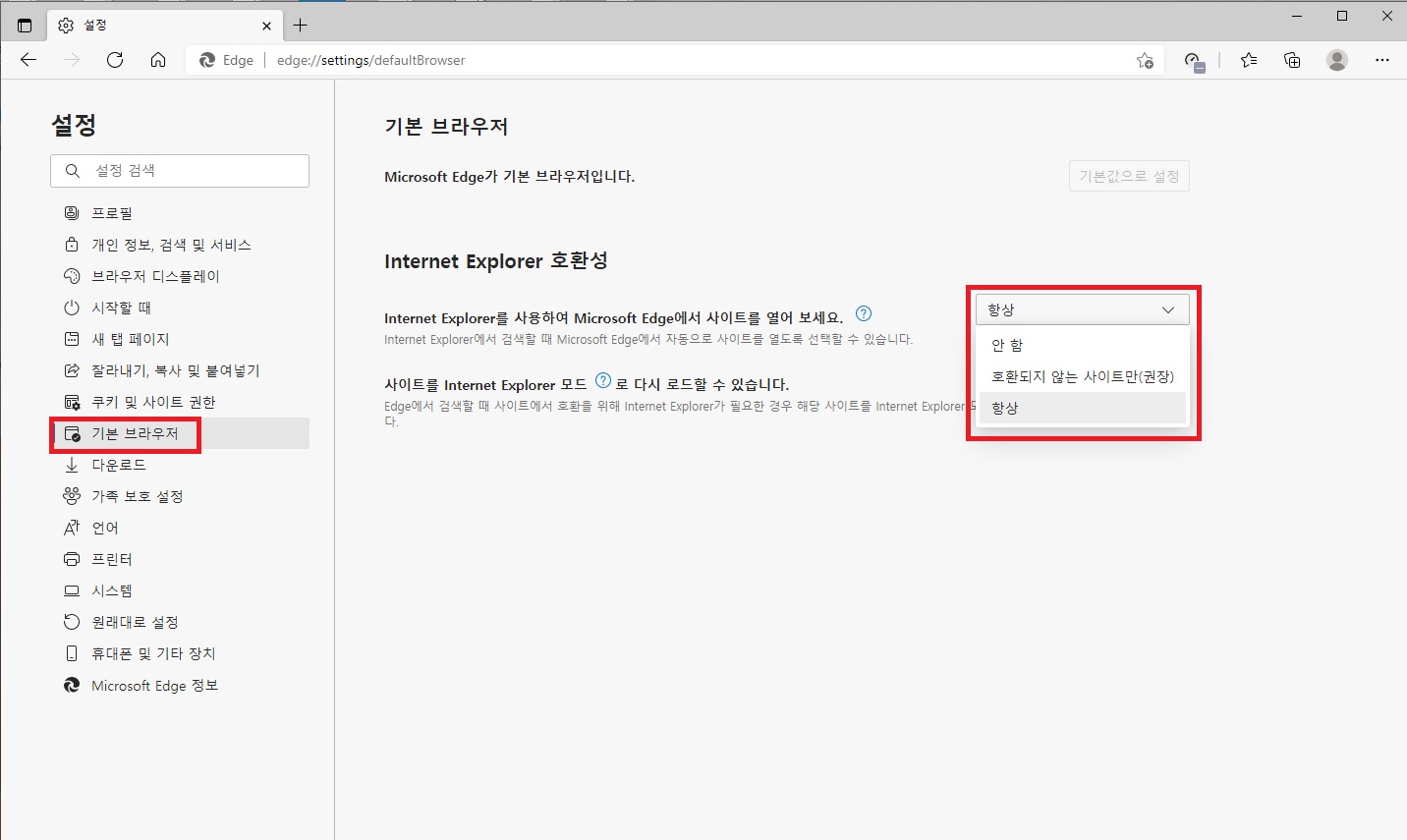Open the user profile avatar
Screen dimensions: 1407x840
[1337, 60]
